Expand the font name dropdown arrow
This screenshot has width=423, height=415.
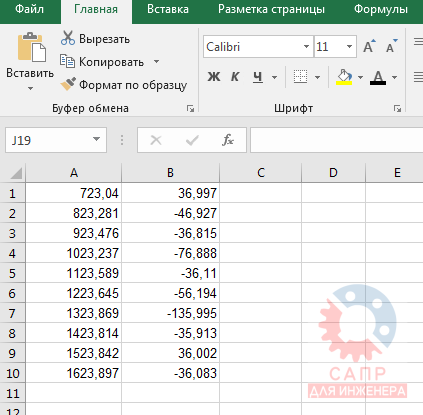coord(306,47)
